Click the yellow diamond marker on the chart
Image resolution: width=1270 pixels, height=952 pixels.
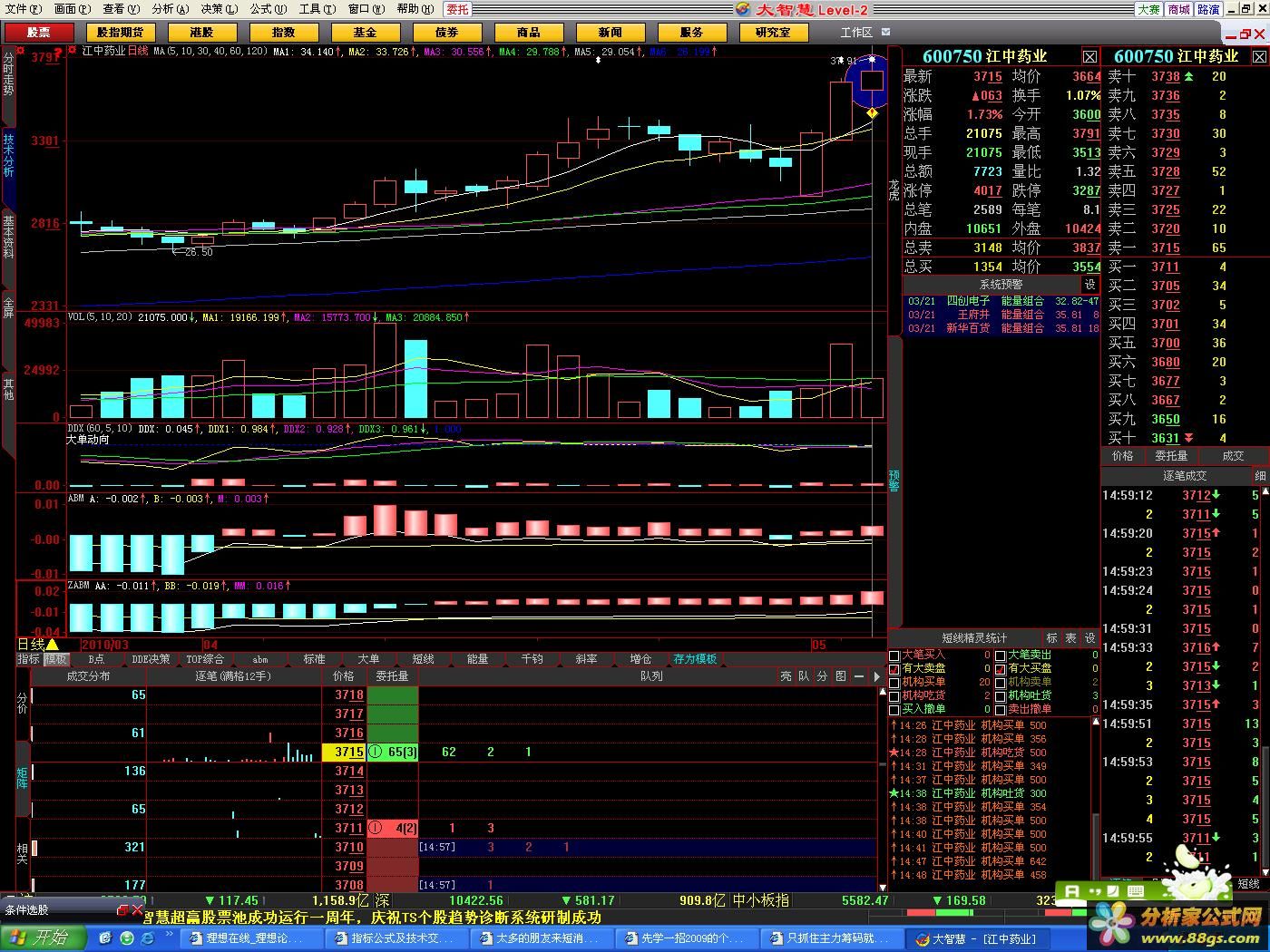coord(872,113)
